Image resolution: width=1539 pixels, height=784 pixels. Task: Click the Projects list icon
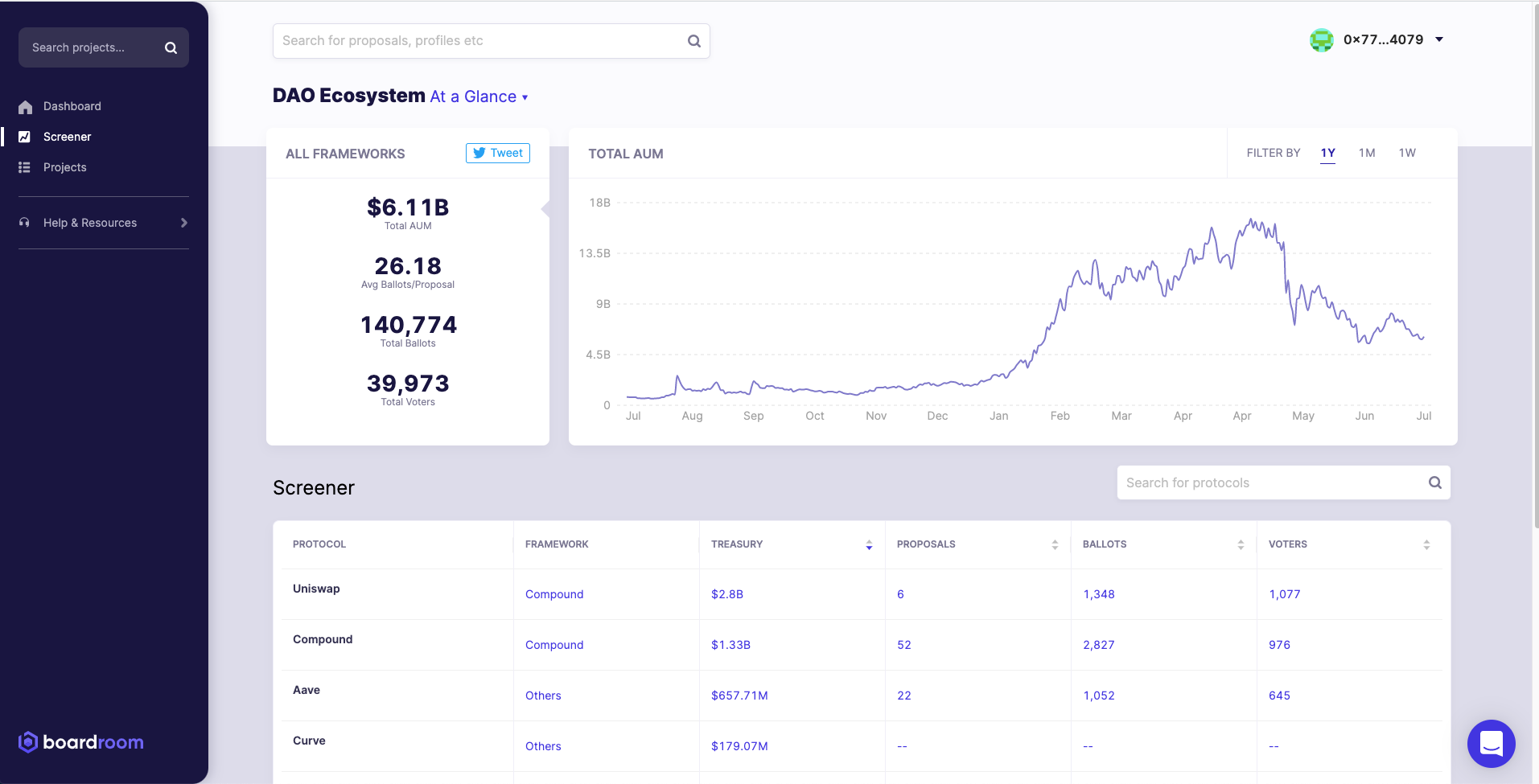pos(25,167)
